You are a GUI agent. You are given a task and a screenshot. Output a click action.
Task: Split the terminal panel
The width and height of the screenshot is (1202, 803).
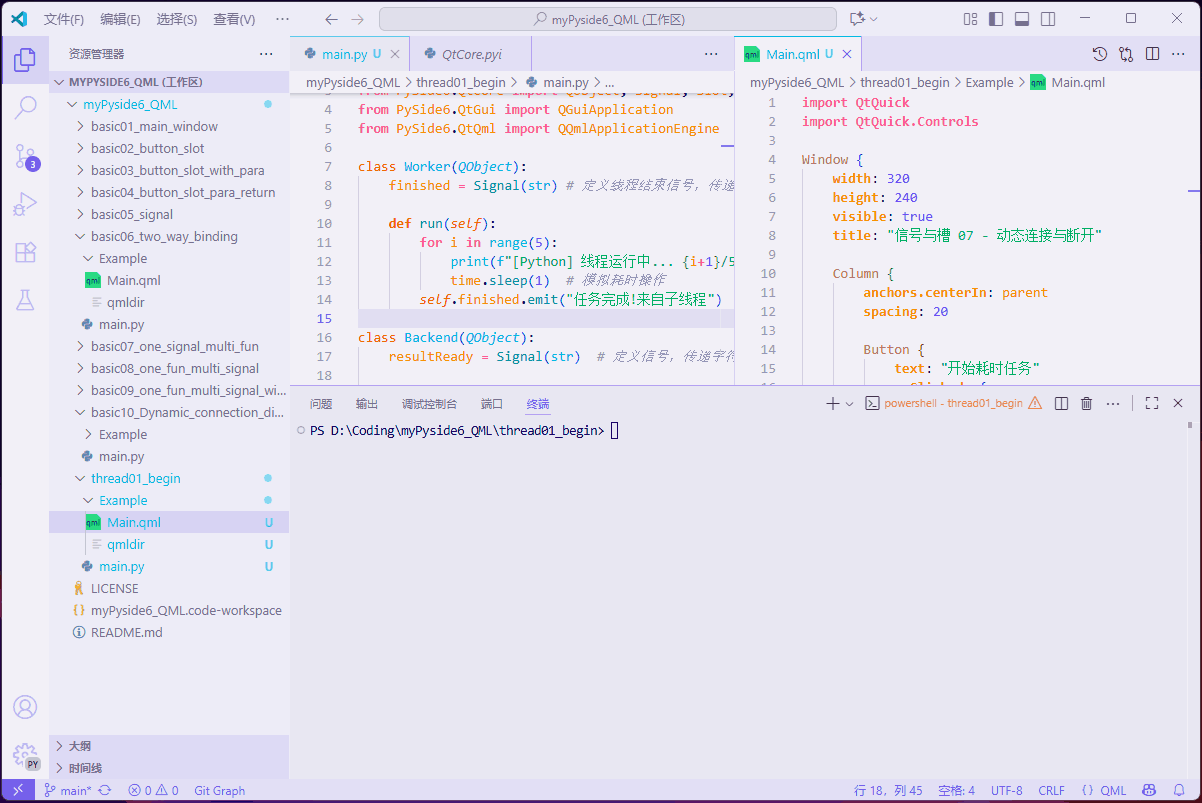[1061, 403]
